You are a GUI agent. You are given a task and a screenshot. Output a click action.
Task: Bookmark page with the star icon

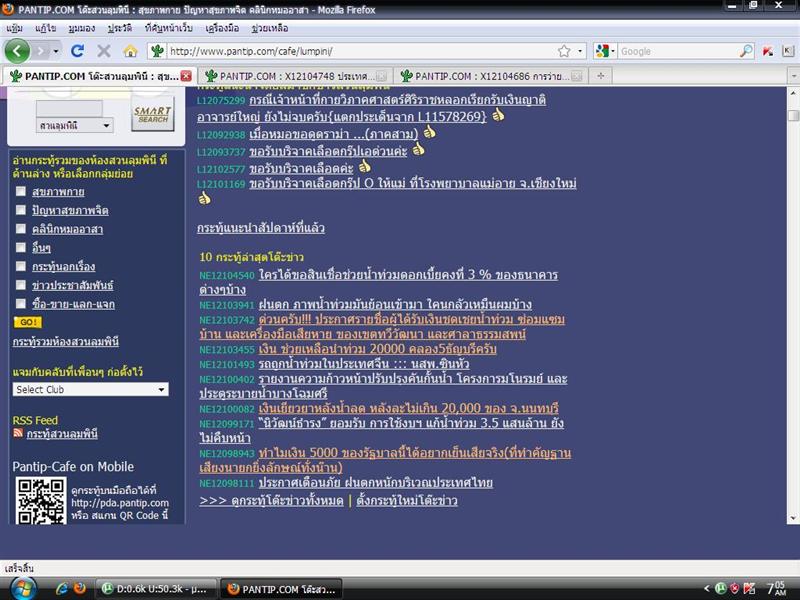[564, 51]
